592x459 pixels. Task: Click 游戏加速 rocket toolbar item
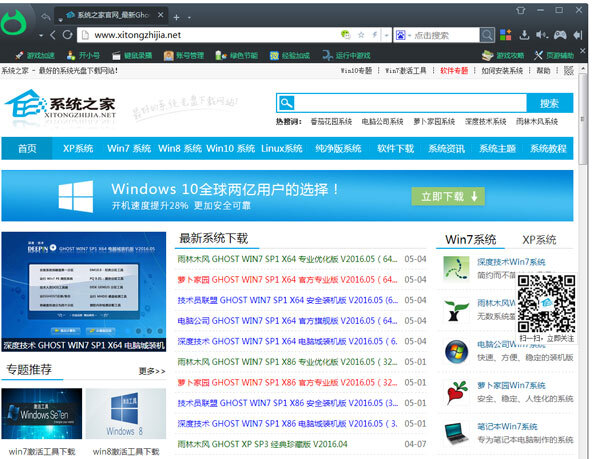(35, 55)
